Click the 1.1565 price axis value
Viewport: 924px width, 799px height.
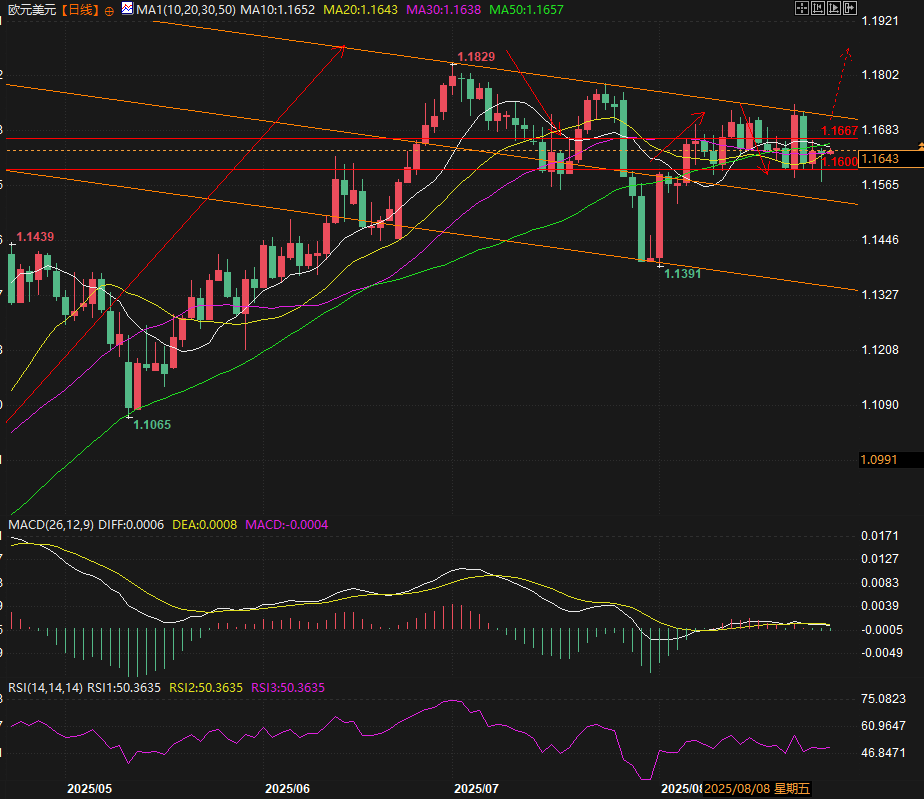(880, 184)
